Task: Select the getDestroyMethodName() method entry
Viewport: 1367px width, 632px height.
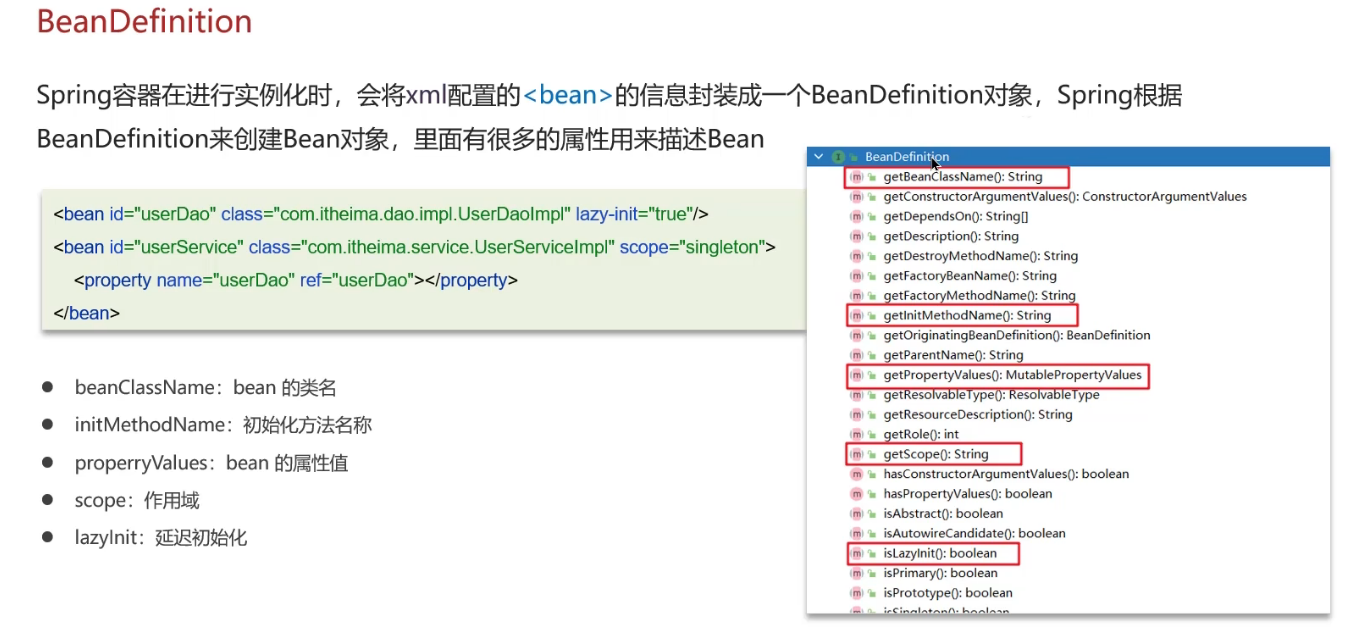Action: coord(980,256)
